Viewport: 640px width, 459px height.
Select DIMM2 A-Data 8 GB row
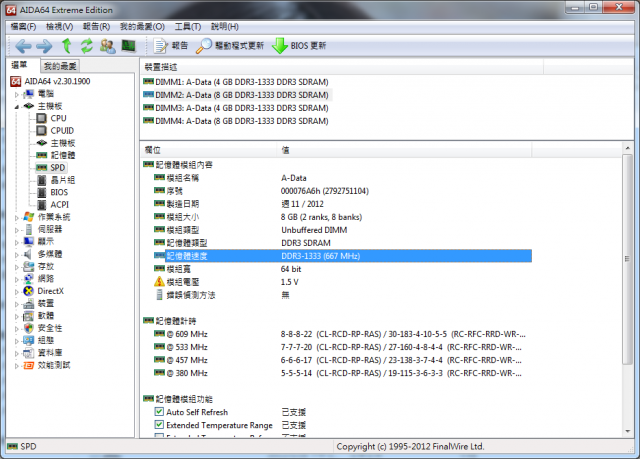point(236,95)
